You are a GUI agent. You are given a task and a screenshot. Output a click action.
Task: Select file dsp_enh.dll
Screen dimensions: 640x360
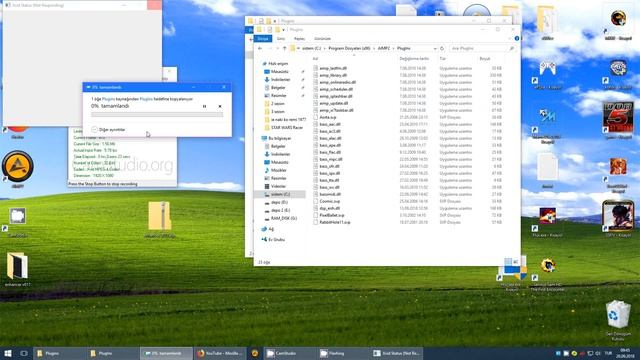(x=329, y=208)
